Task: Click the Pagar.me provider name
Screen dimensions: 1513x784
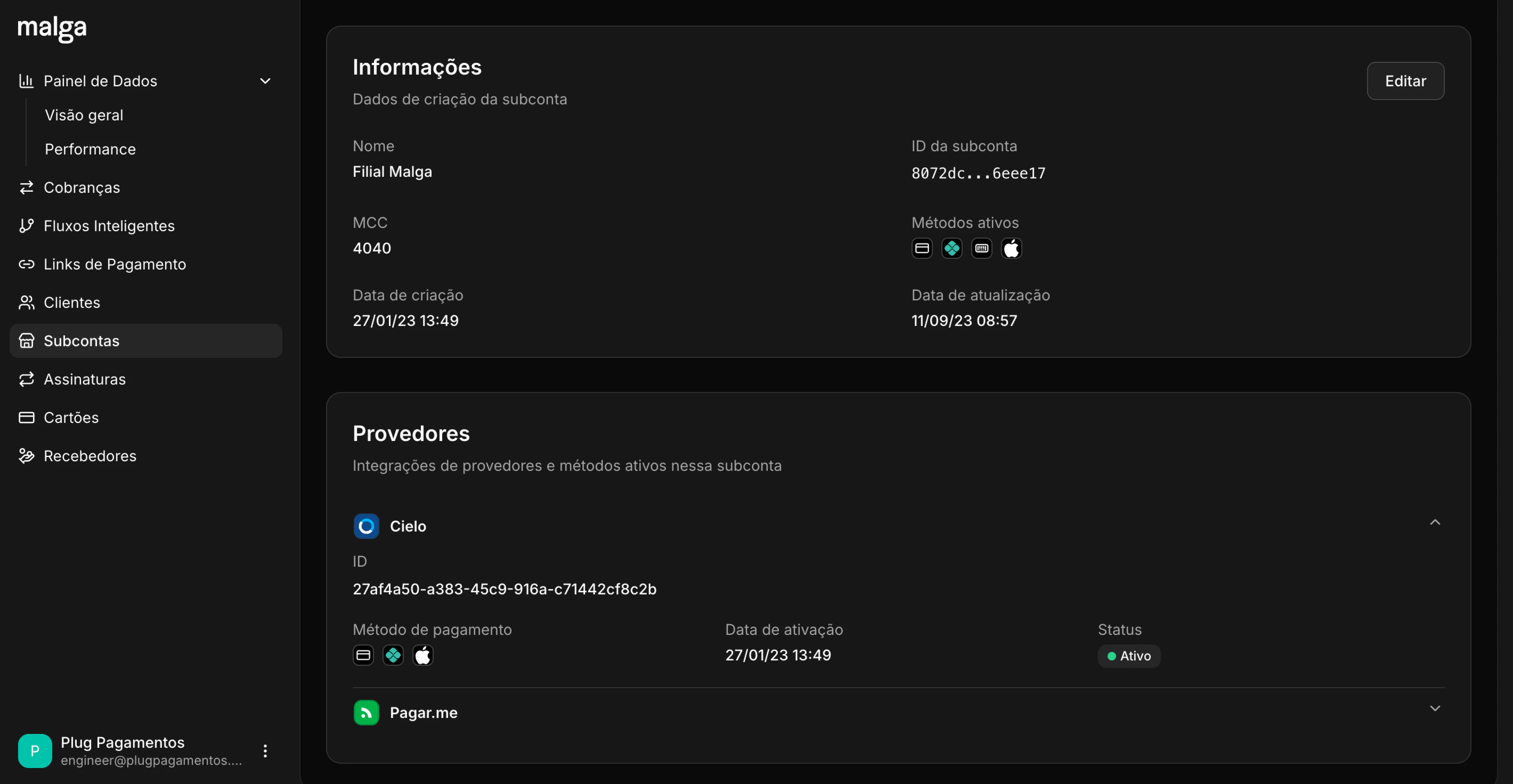Action: 423,712
